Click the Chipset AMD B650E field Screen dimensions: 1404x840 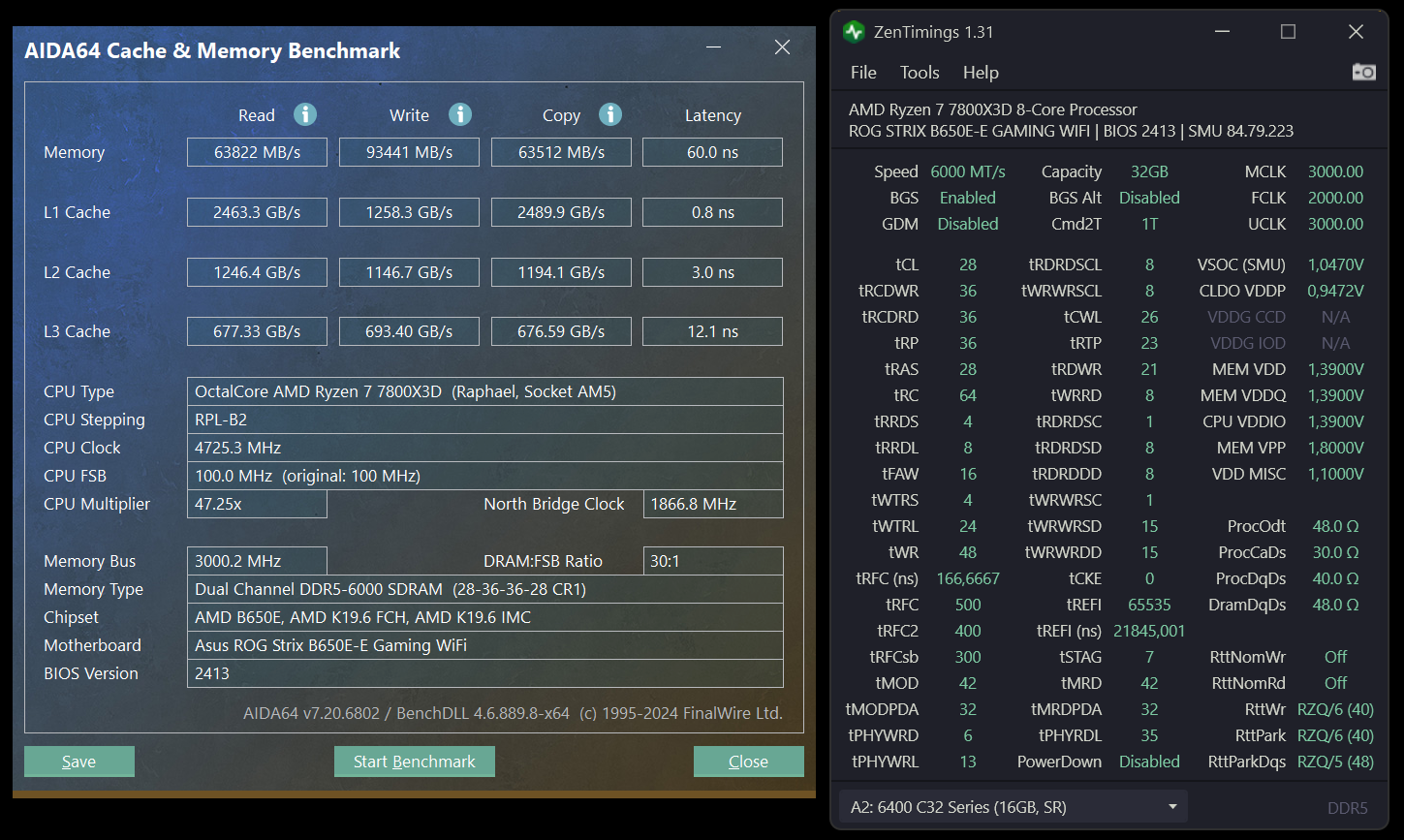[484, 617]
